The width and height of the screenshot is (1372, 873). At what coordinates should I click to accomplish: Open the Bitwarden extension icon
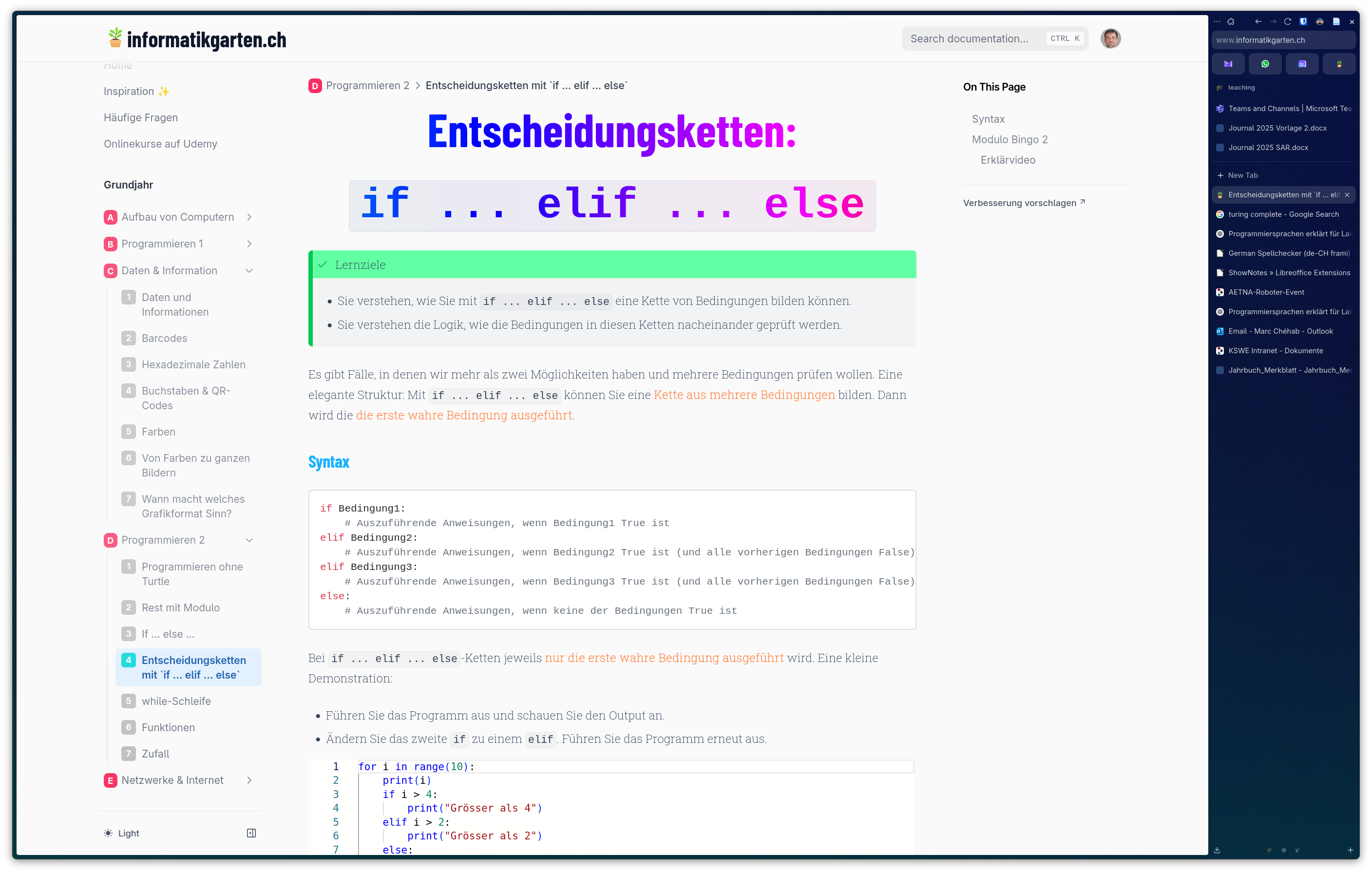[1303, 21]
